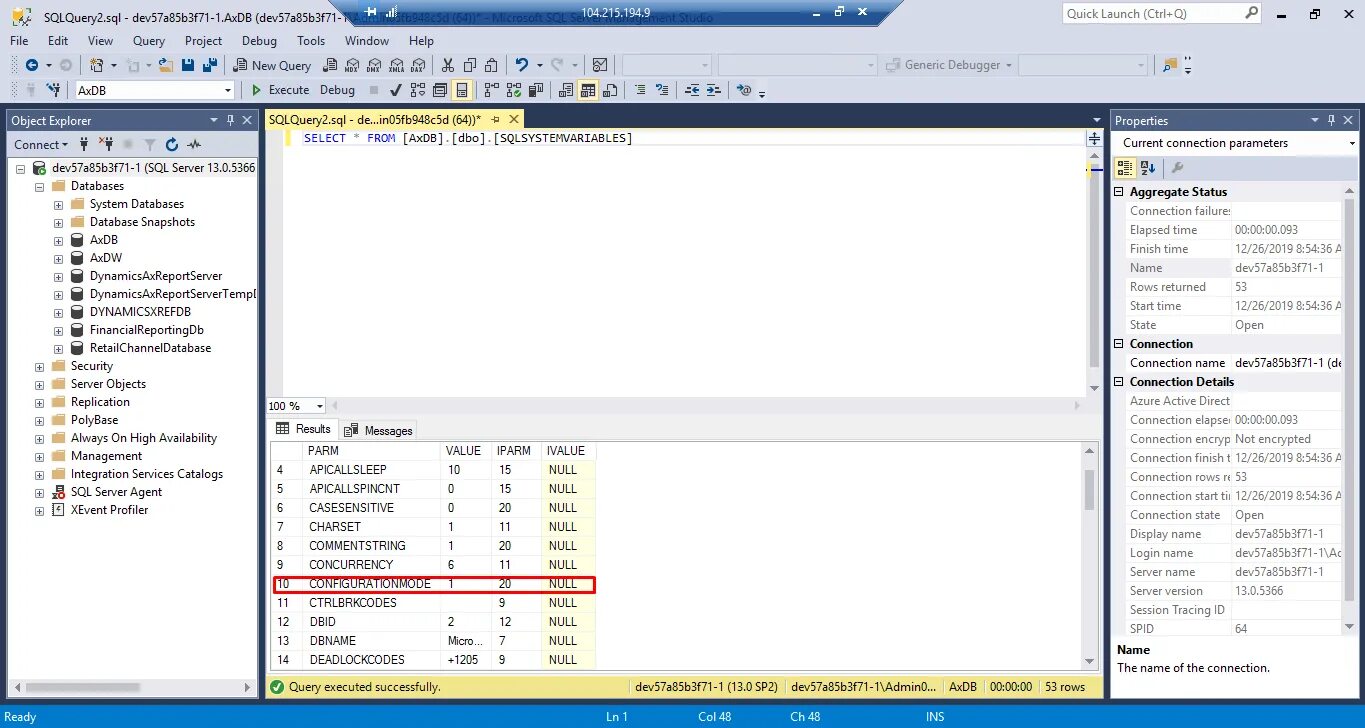Click the Execute button
1365x728 pixels.
tap(280, 90)
